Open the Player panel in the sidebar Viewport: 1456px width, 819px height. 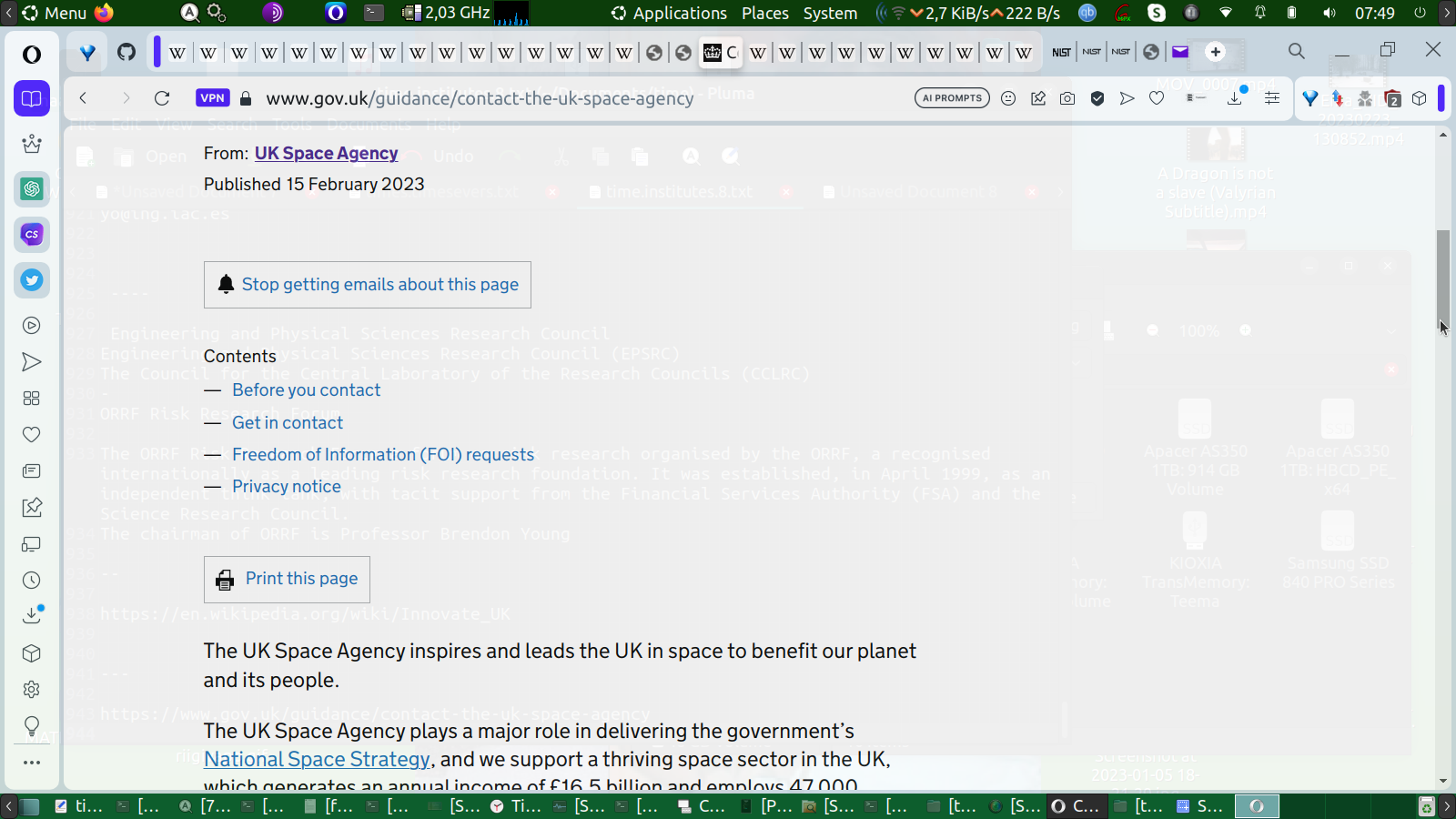[32, 326]
